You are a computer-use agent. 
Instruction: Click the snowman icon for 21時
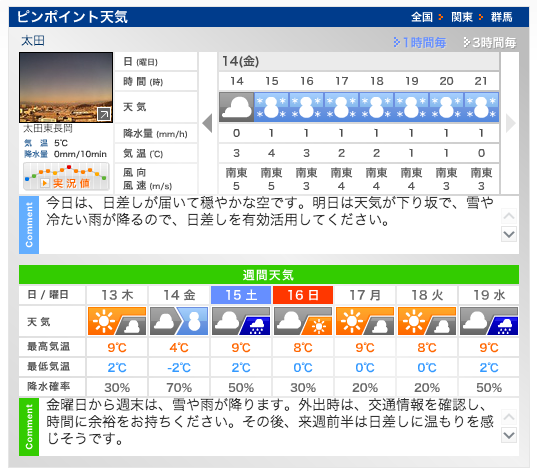[x=481, y=107]
